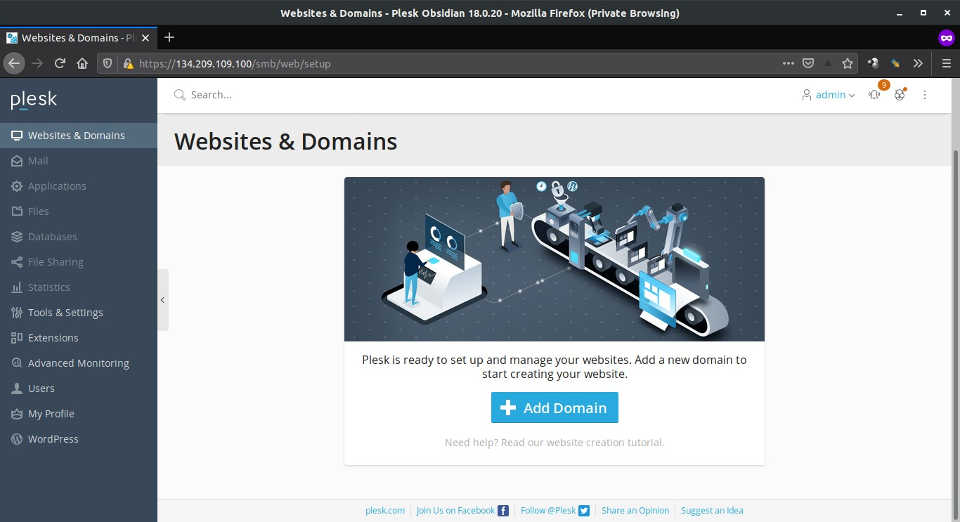Click the Users person icon
The width and height of the screenshot is (960, 522).
(x=17, y=388)
